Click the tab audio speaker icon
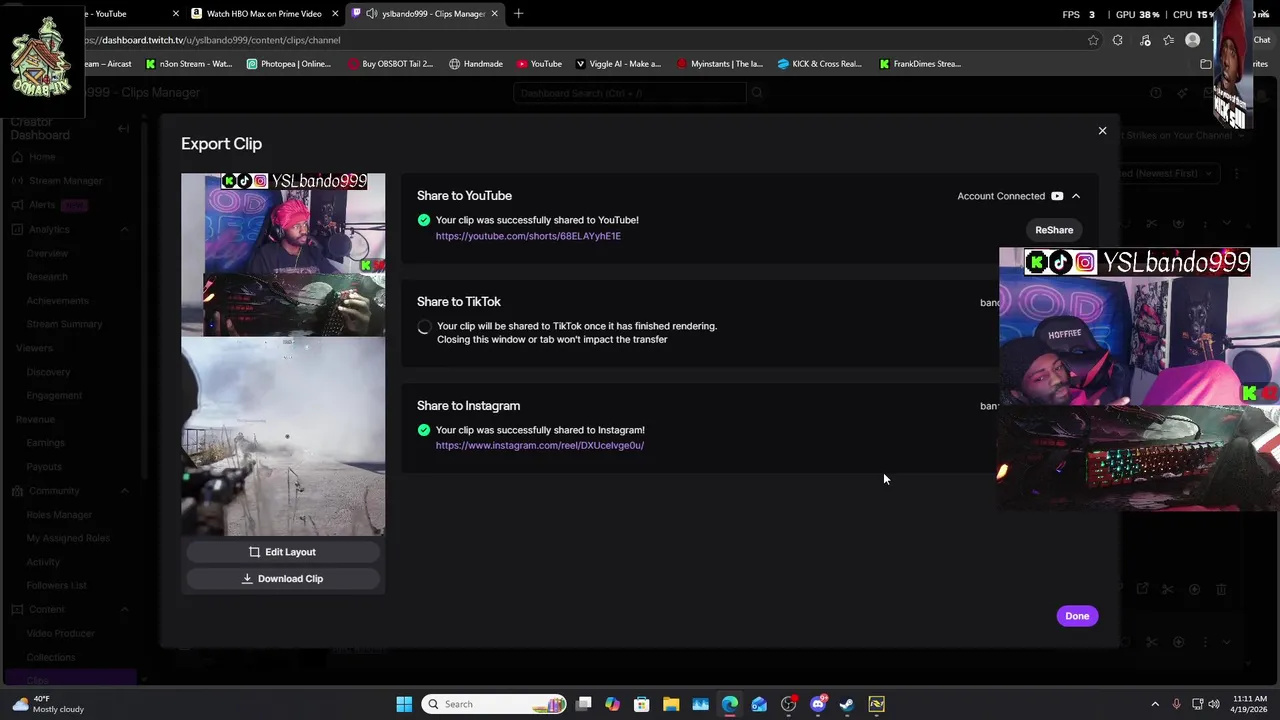 [x=372, y=14]
